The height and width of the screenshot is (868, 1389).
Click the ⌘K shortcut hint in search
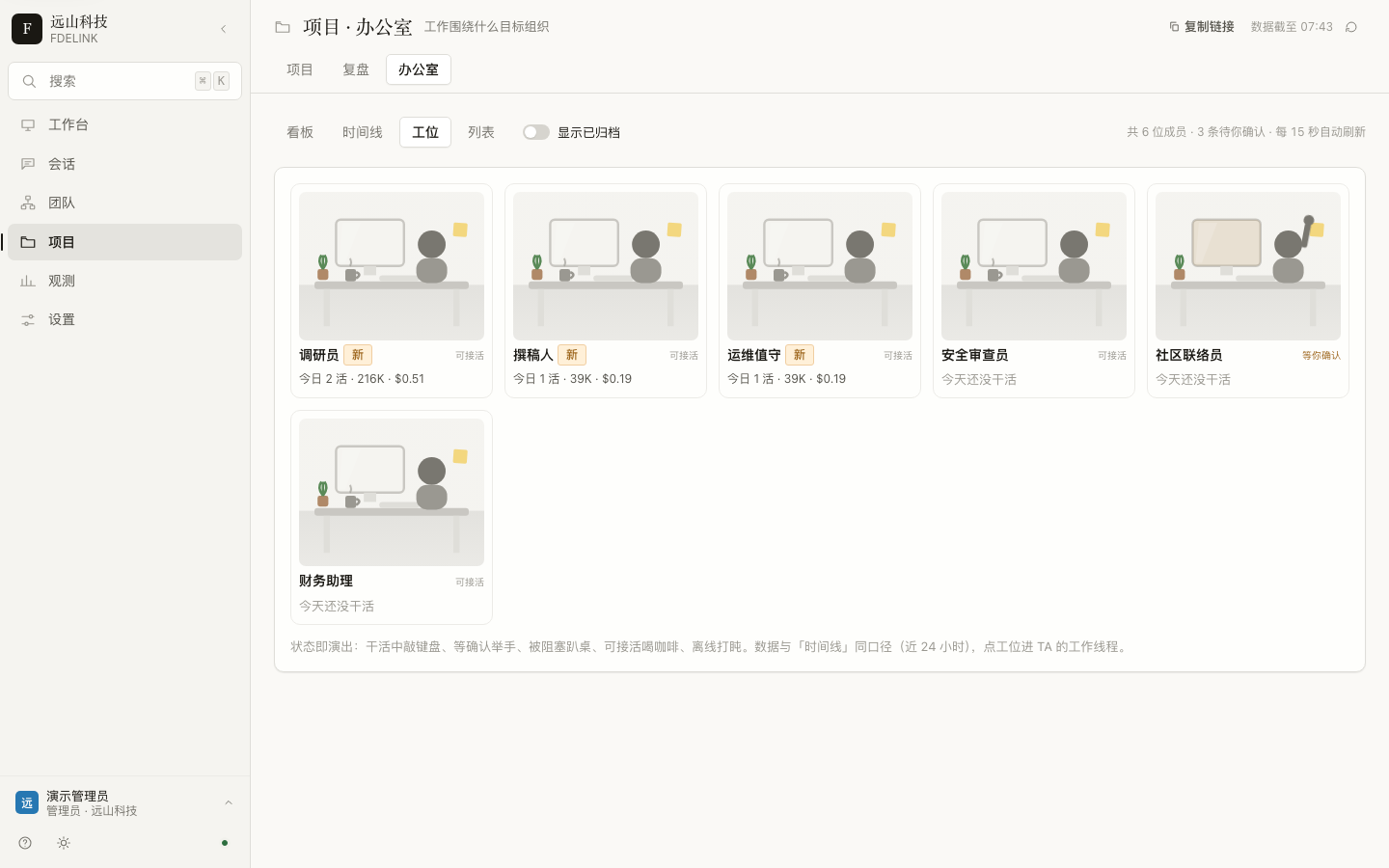tap(212, 81)
